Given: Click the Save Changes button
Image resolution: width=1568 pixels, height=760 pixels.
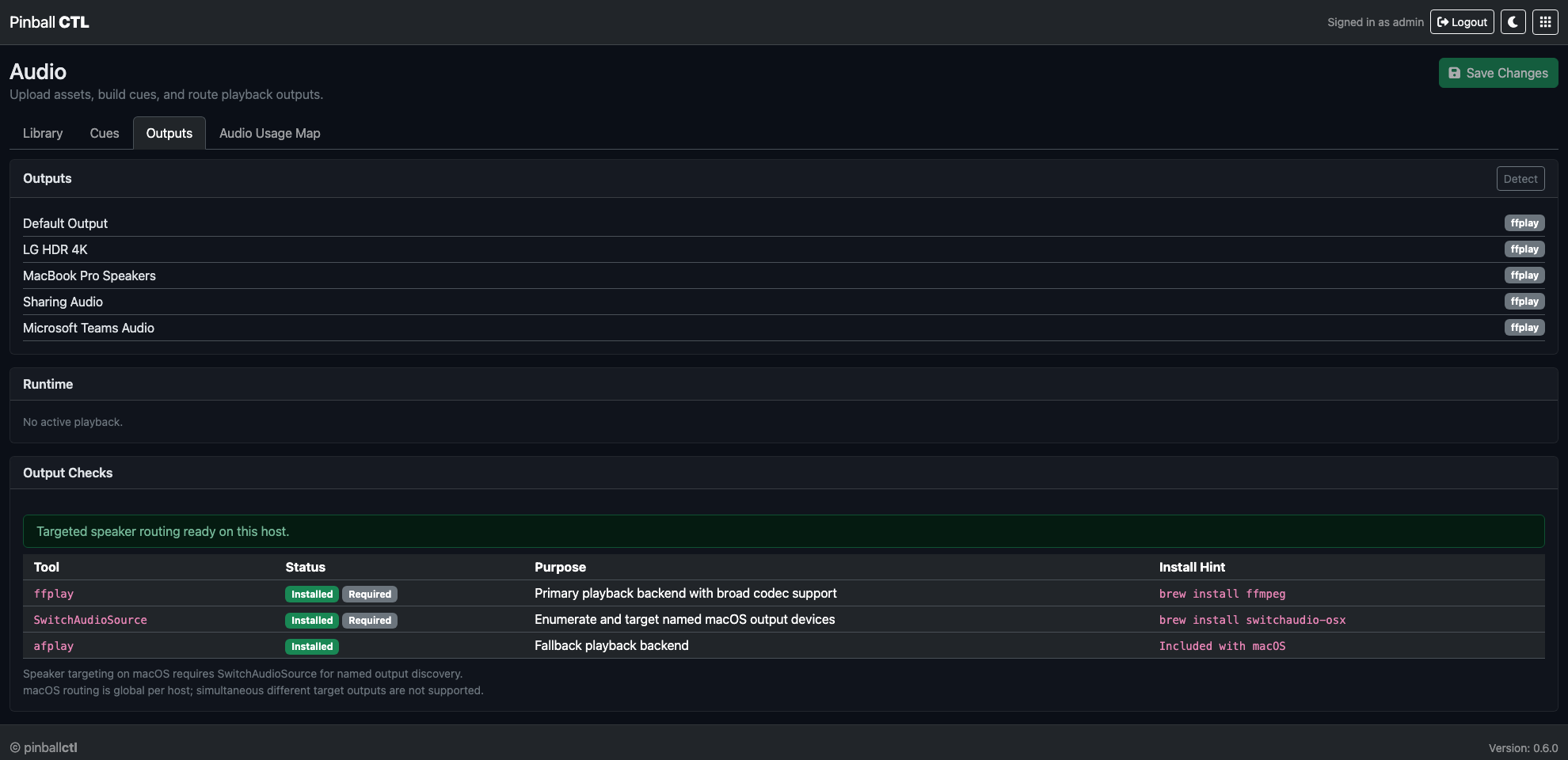Looking at the screenshot, I should coord(1498,72).
